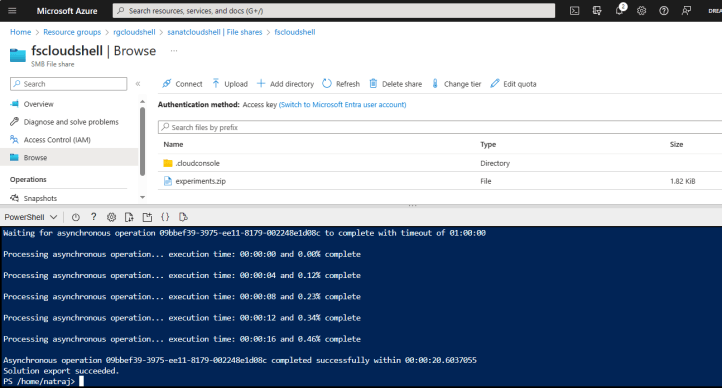Open portal settings gear in header
Viewport: 722px width, 388px height.
pyautogui.click(x=641, y=11)
